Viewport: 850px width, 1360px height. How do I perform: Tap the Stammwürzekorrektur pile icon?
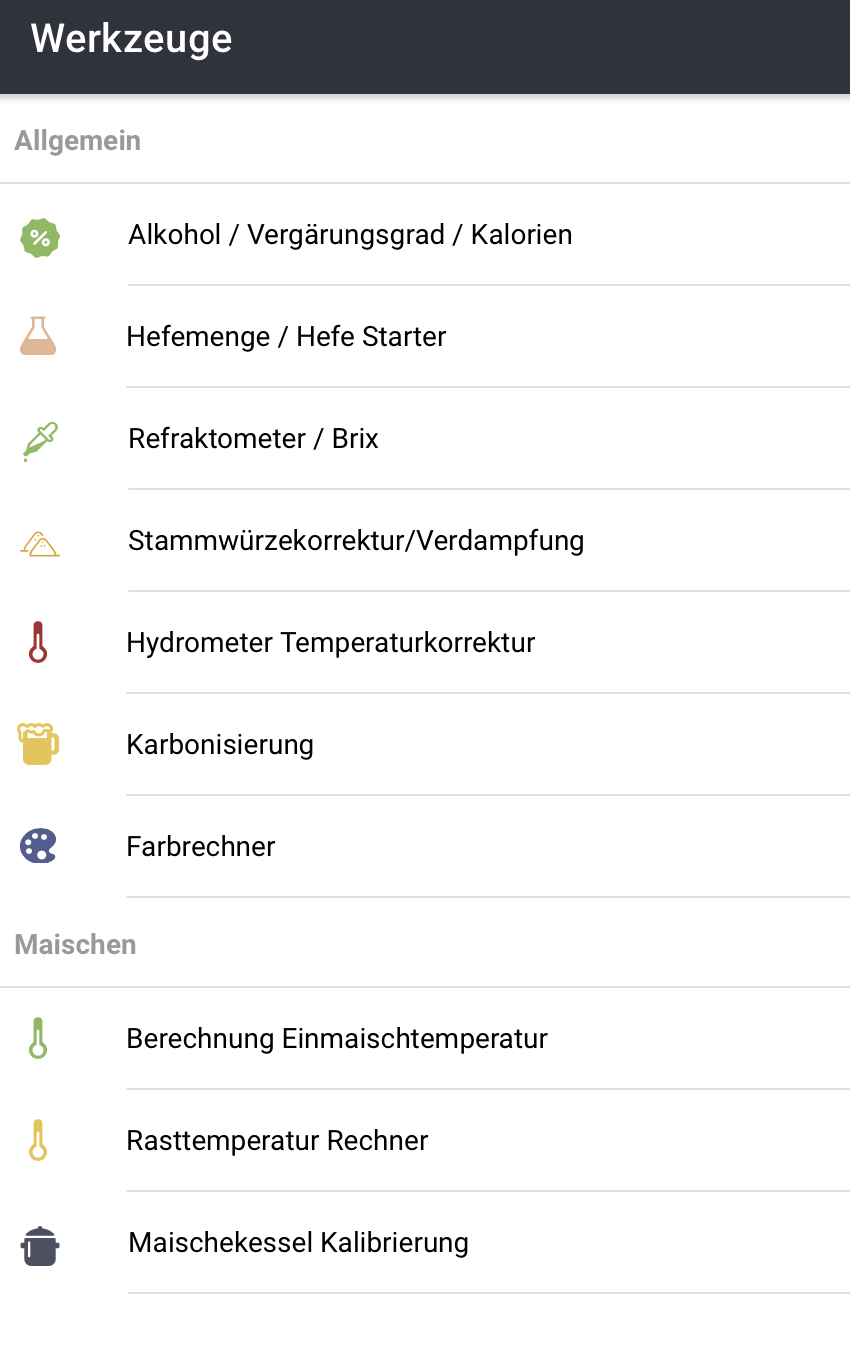pos(40,544)
